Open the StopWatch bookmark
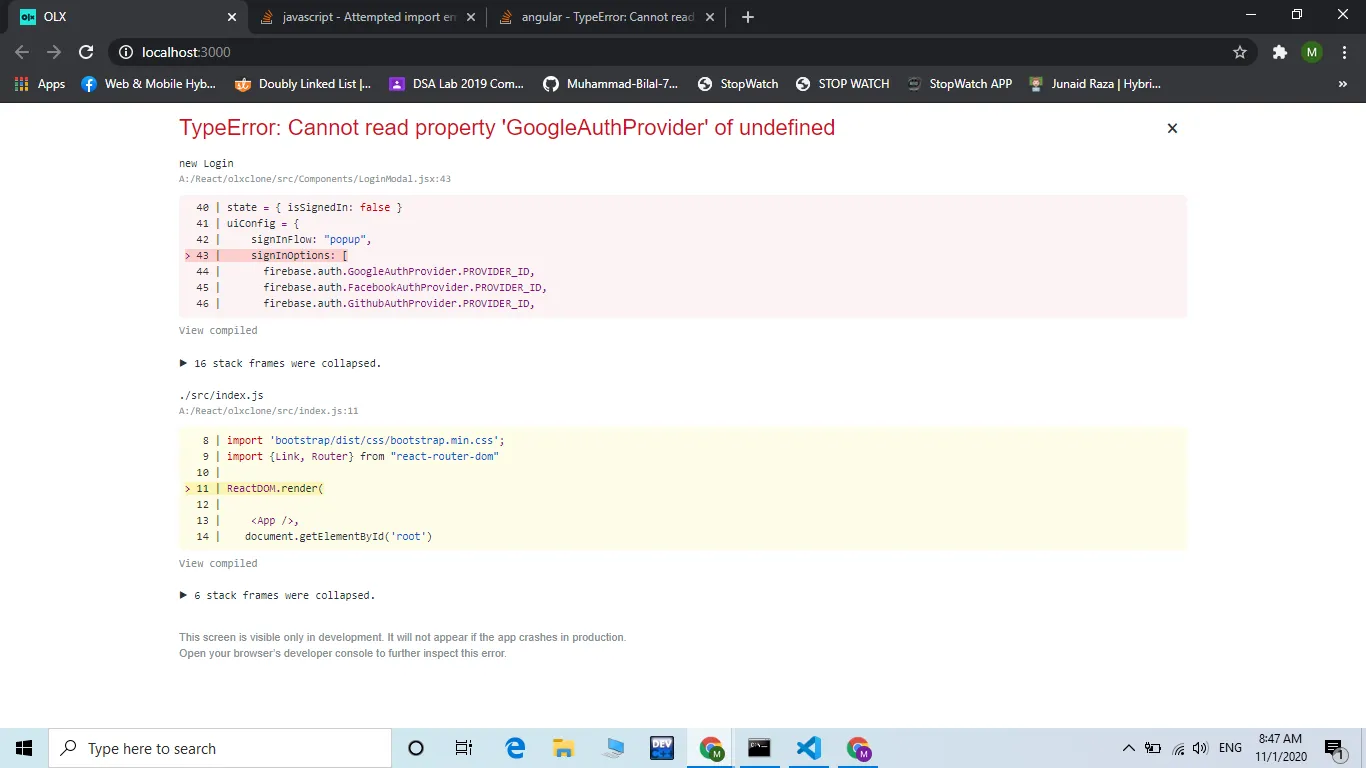The image size is (1366, 768). pyautogui.click(x=738, y=84)
